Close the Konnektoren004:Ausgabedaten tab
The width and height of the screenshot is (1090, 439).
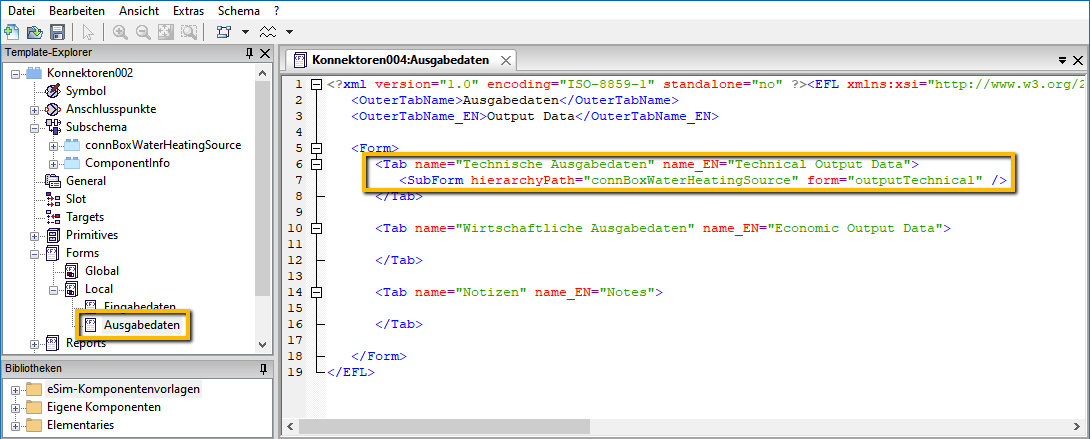click(x=505, y=60)
